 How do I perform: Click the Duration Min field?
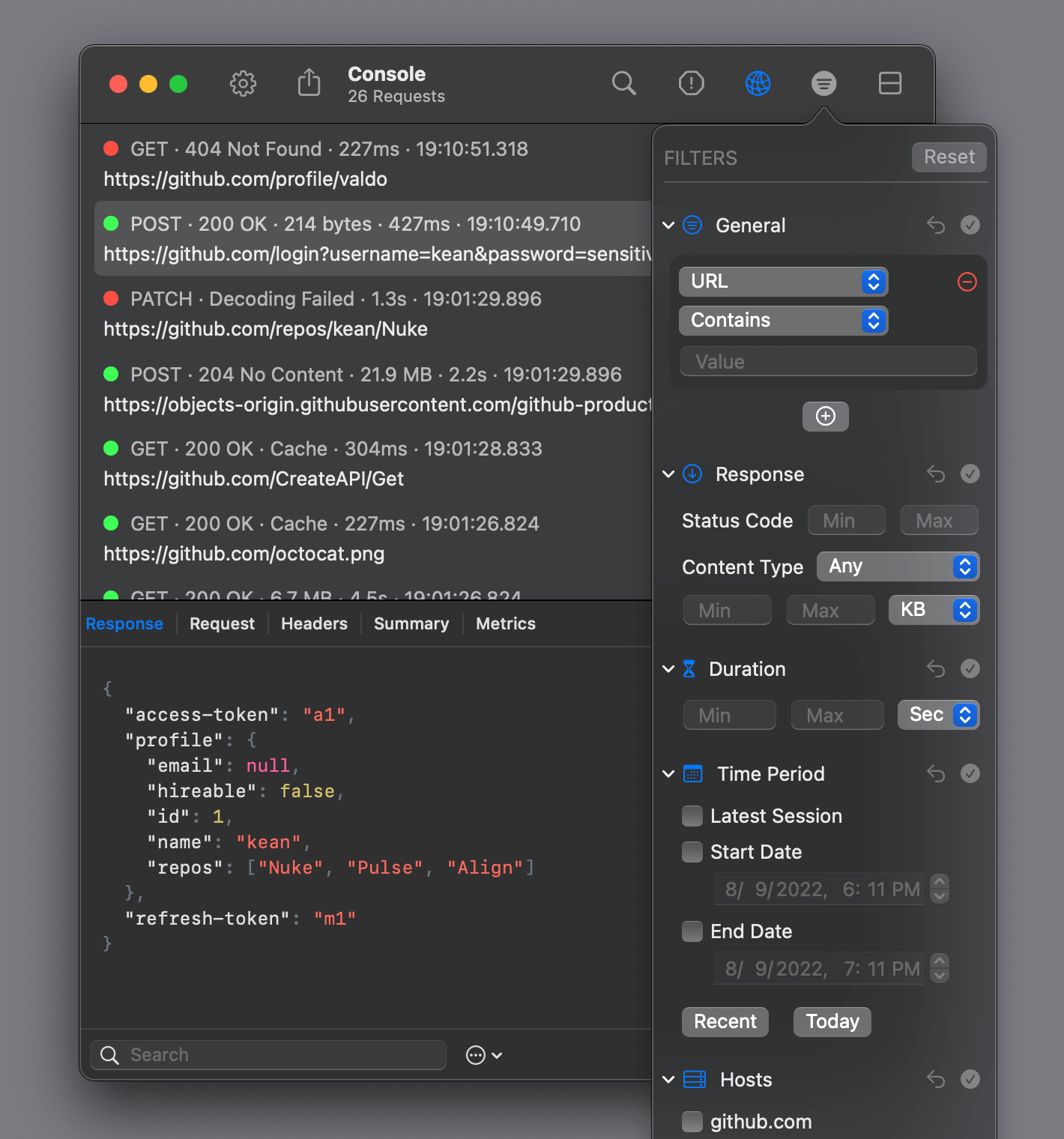pyautogui.click(x=730, y=715)
